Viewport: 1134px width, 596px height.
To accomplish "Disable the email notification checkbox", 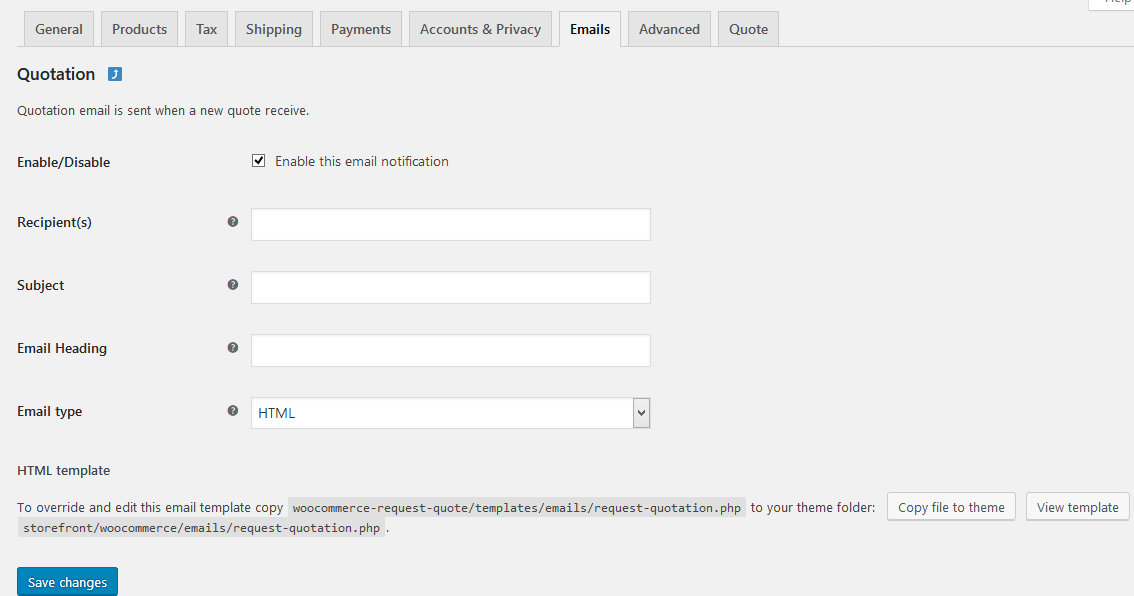I will (258, 160).
